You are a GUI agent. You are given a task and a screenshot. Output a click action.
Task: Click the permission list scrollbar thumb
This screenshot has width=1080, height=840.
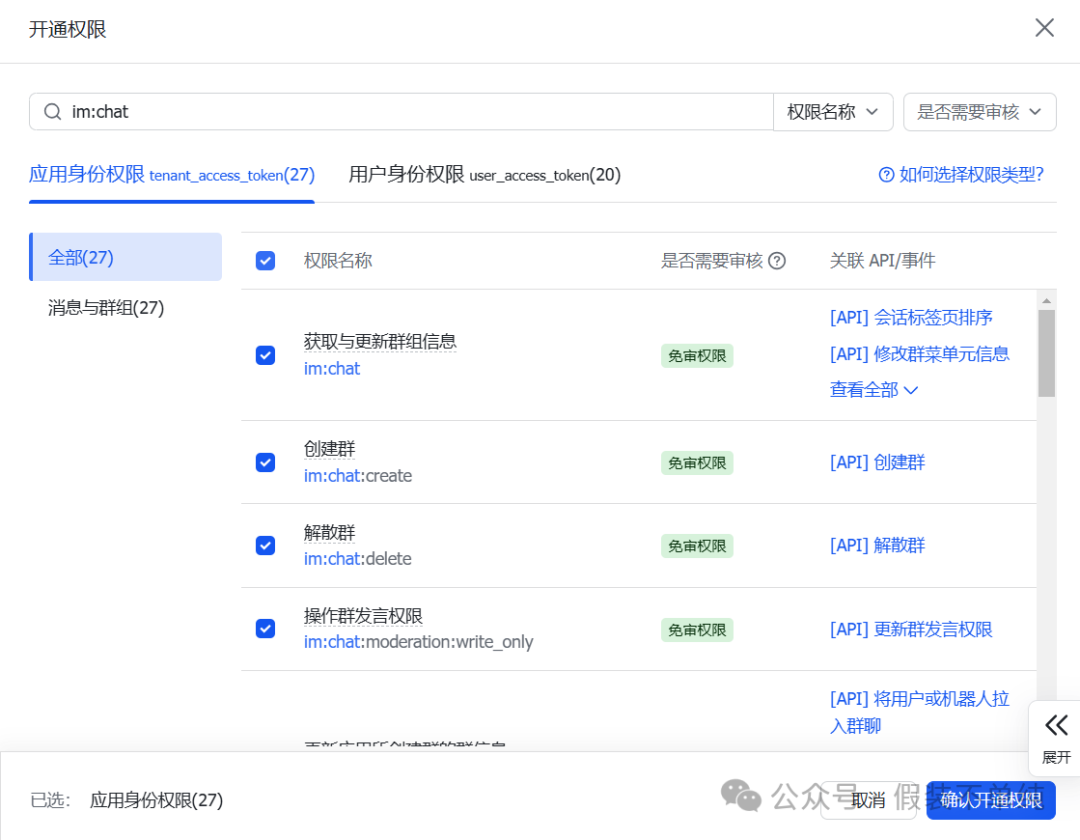[x=1046, y=353]
